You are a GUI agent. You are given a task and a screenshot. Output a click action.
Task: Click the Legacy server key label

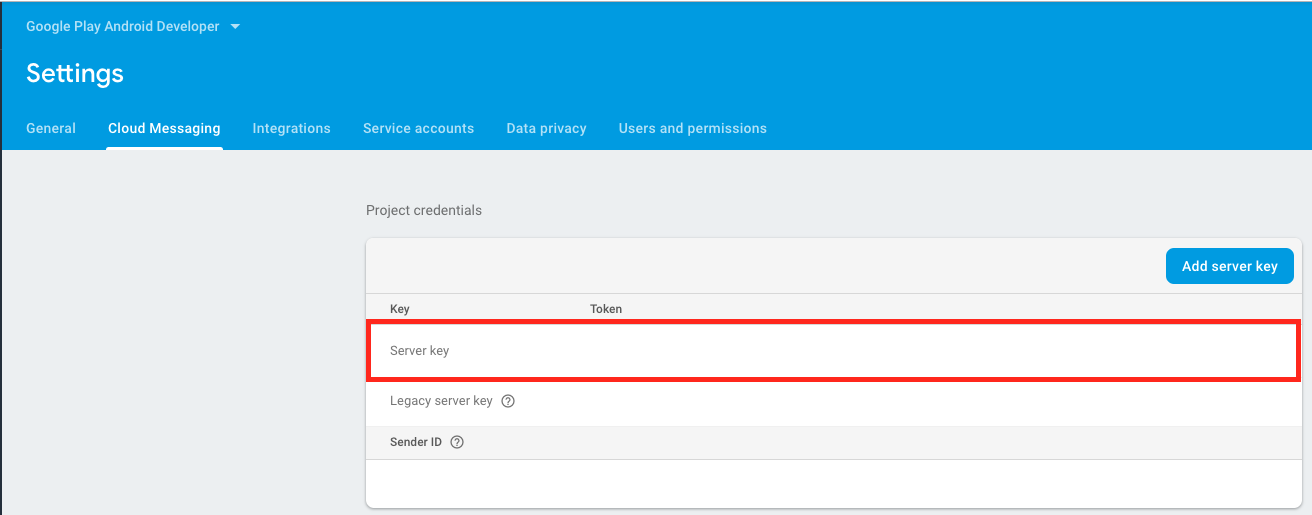(x=441, y=401)
